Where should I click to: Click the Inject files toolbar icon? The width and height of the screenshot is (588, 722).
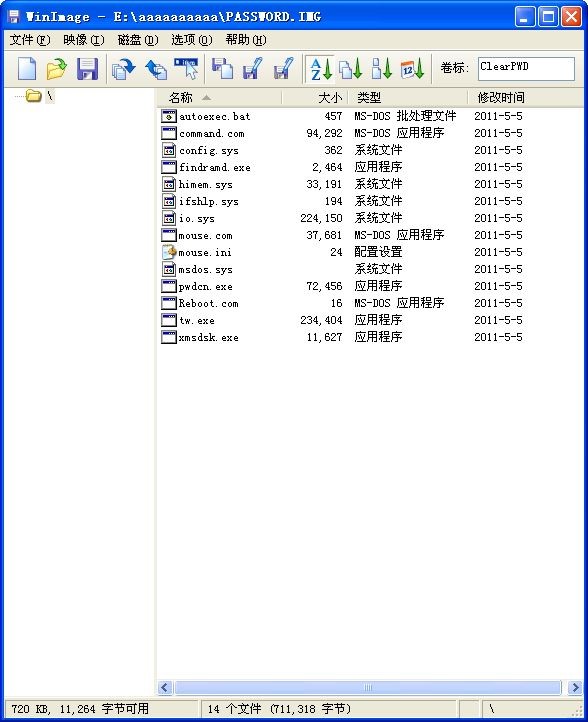222,69
